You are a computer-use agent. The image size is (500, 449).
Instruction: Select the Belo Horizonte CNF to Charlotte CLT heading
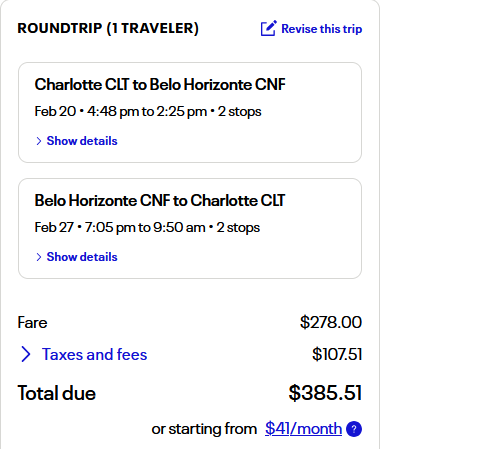[x=160, y=200]
